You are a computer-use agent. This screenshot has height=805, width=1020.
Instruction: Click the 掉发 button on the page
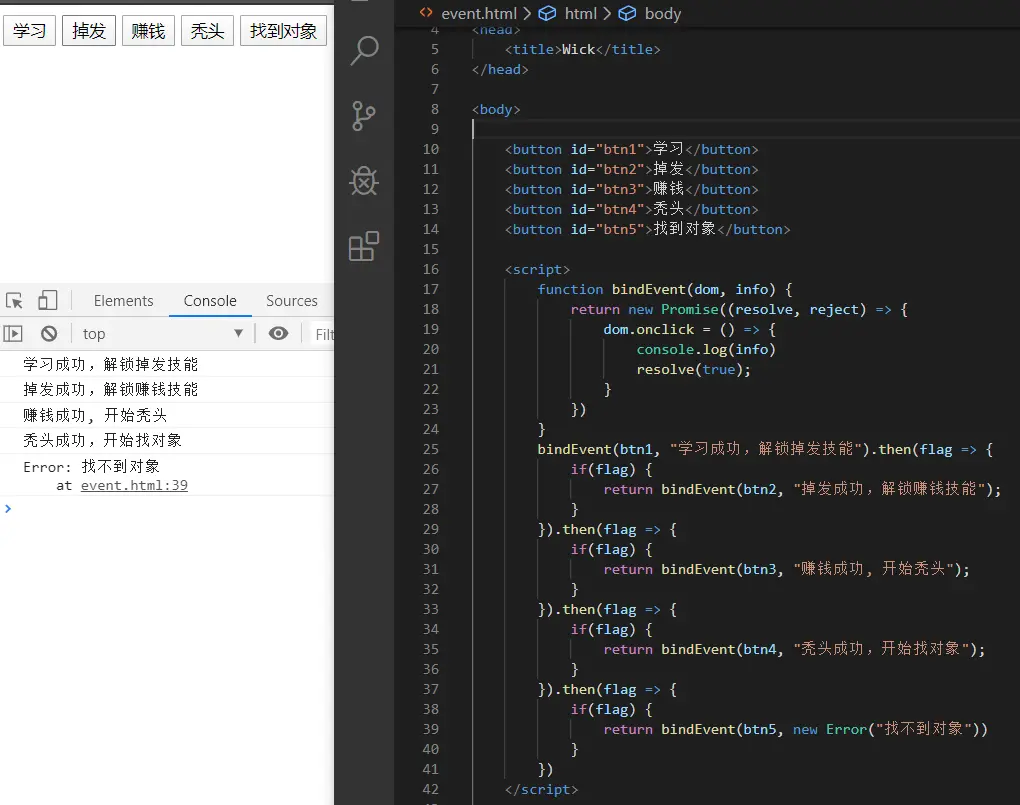pyautogui.click(x=89, y=31)
